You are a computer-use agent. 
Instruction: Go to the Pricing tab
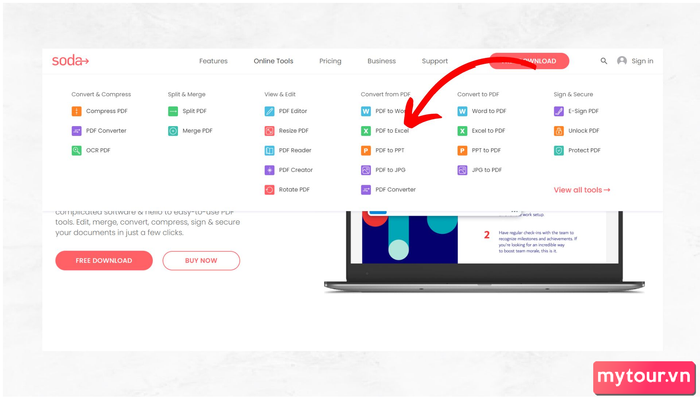[x=330, y=61]
